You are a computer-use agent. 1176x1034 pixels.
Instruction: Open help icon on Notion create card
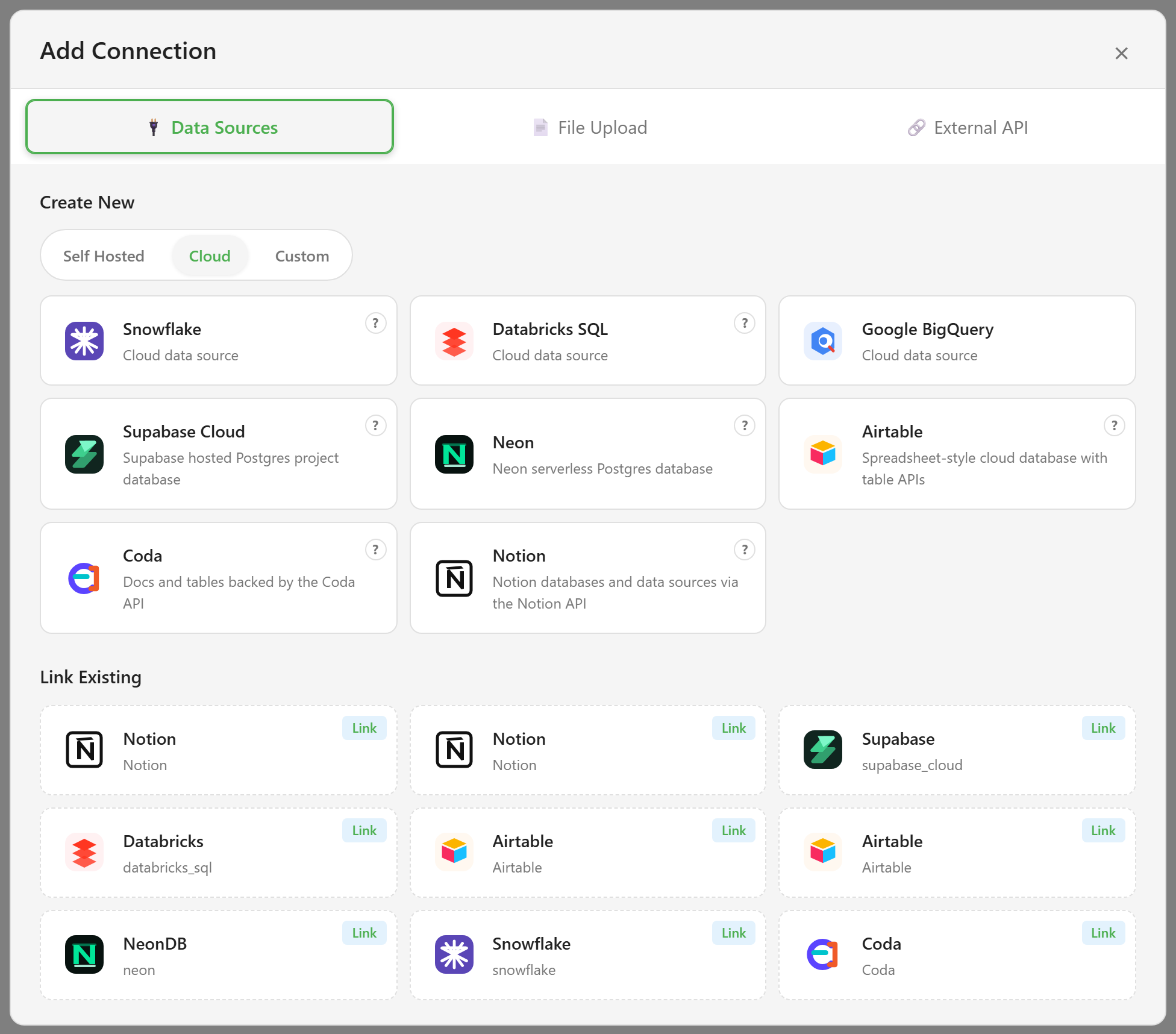745,550
